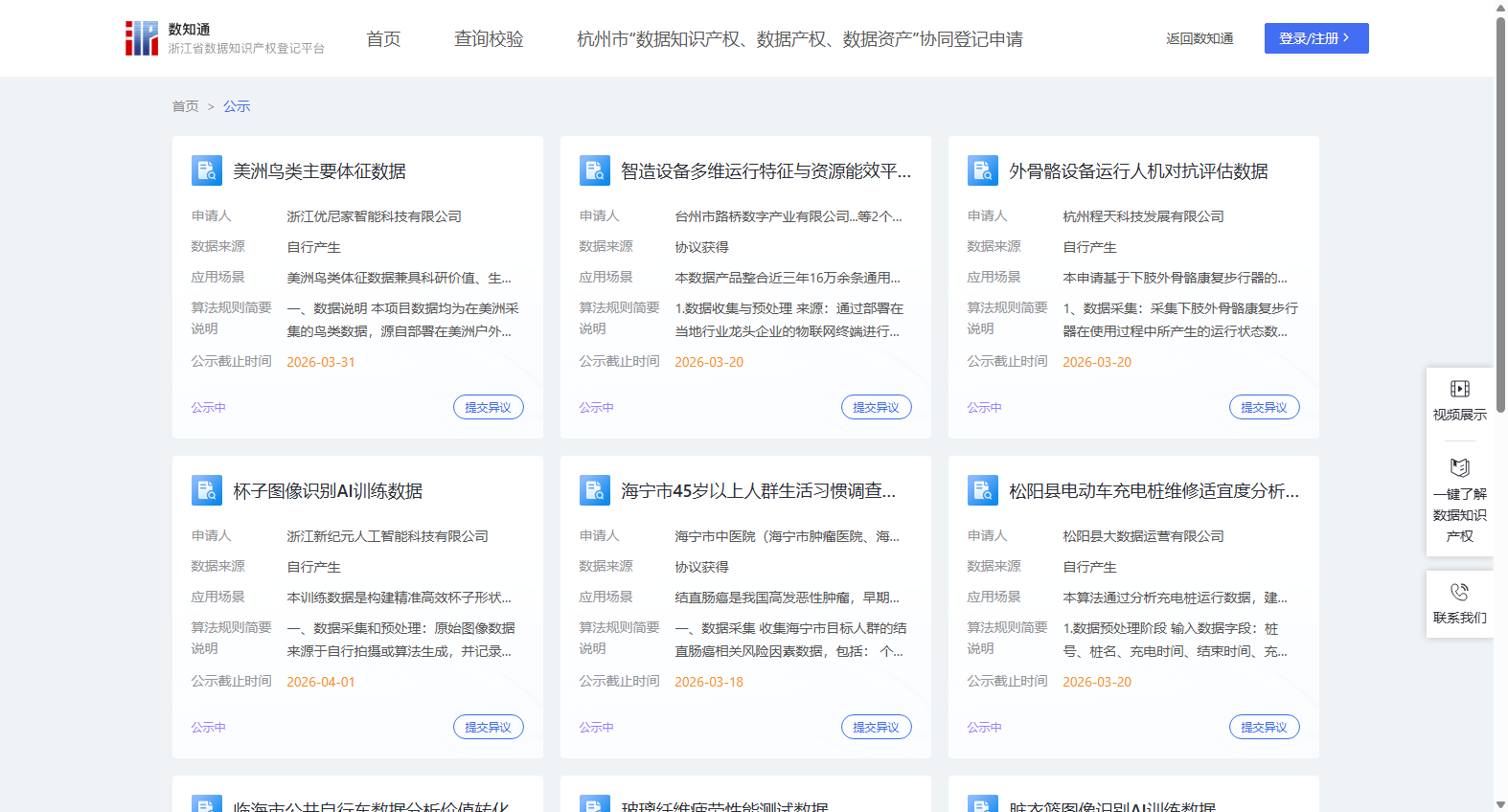1508x812 pixels.
Task: Click the page vertical scrollbar
Action: point(1500,214)
